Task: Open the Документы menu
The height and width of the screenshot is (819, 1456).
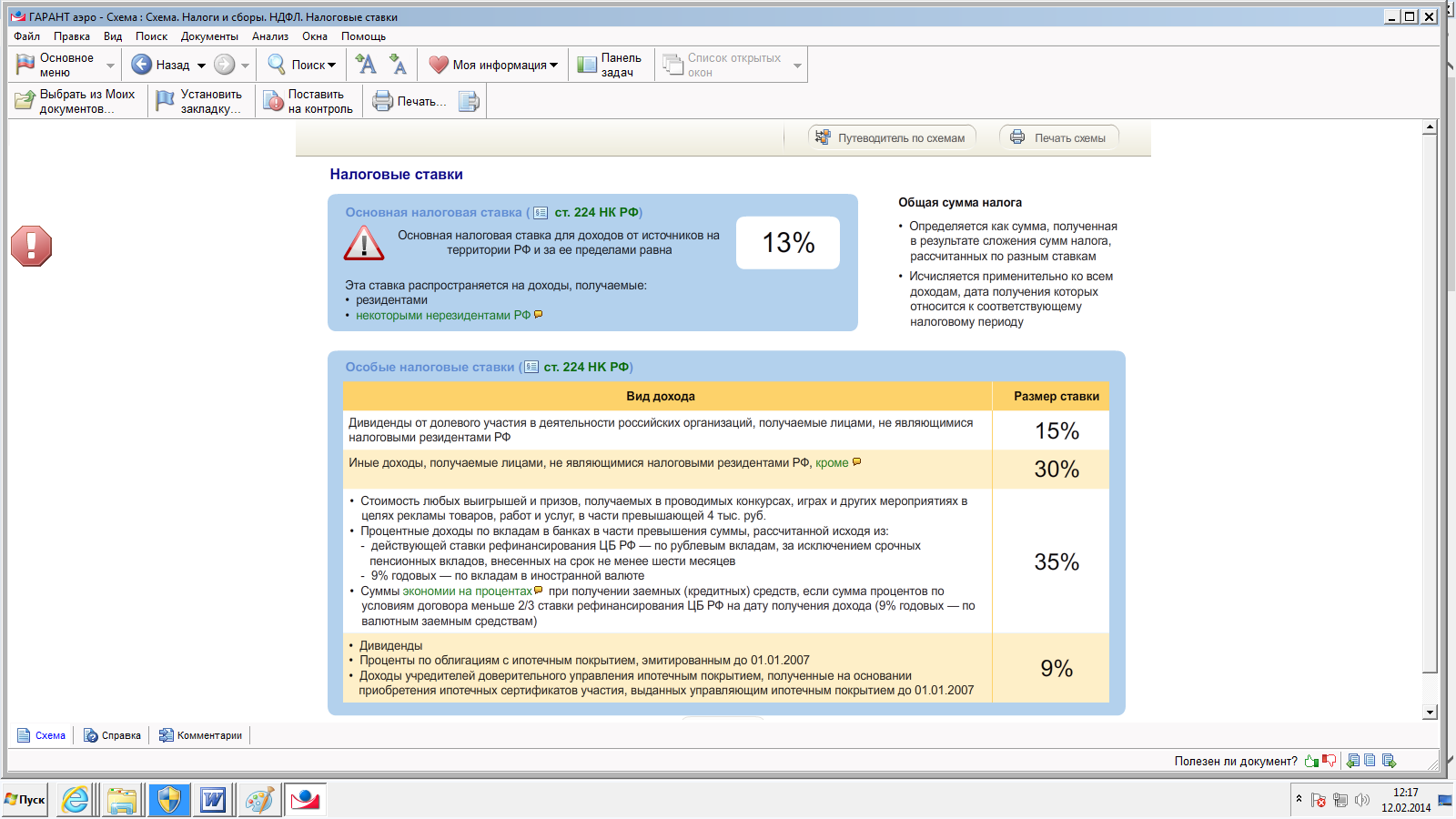Action: tap(209, 36)
